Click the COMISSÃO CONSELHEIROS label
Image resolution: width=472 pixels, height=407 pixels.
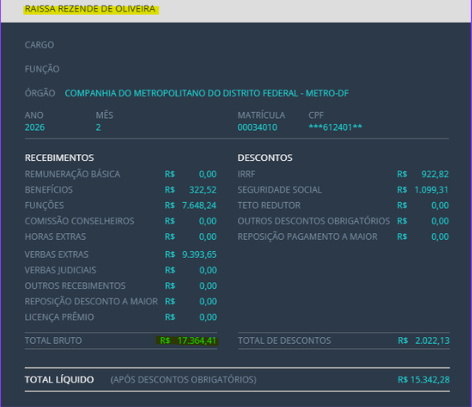79,221
